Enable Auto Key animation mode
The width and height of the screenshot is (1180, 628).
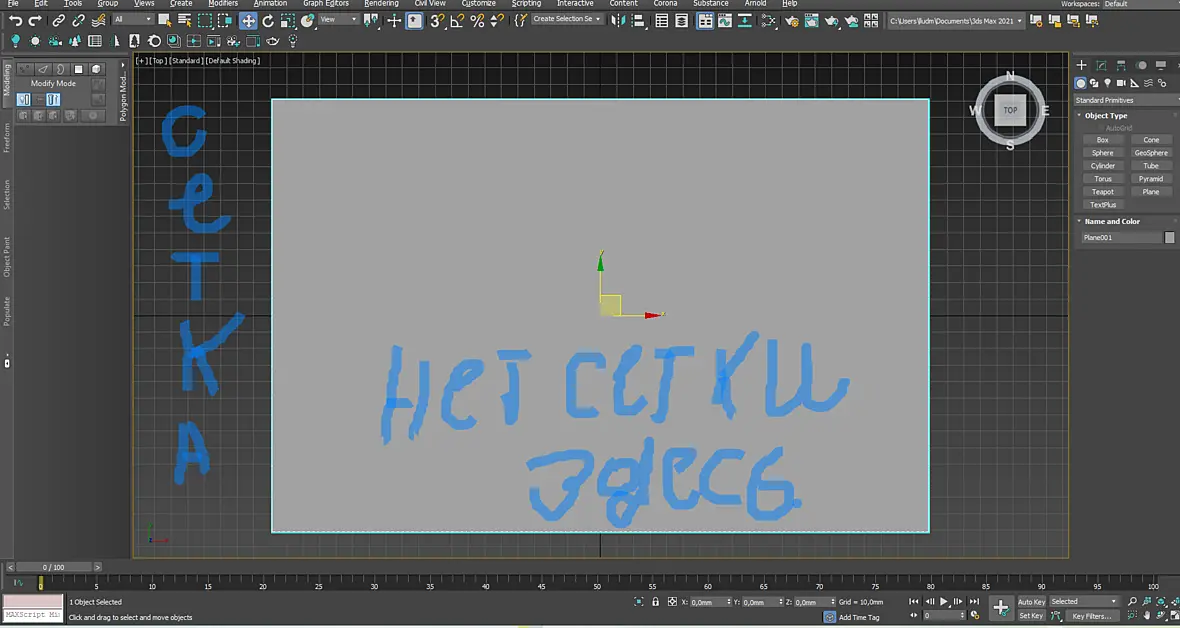click(x=1031, y=602)
